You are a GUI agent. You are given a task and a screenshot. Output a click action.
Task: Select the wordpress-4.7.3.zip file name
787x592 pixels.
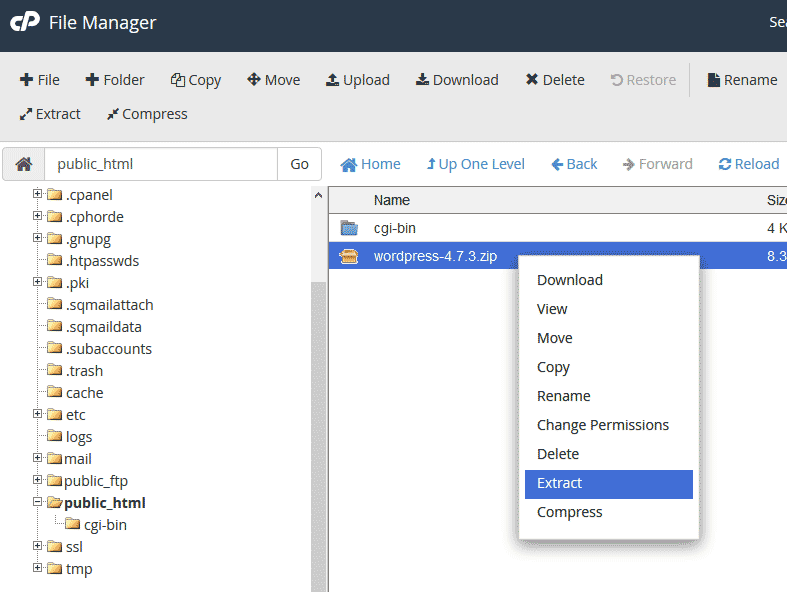click(x=435, y=256)
